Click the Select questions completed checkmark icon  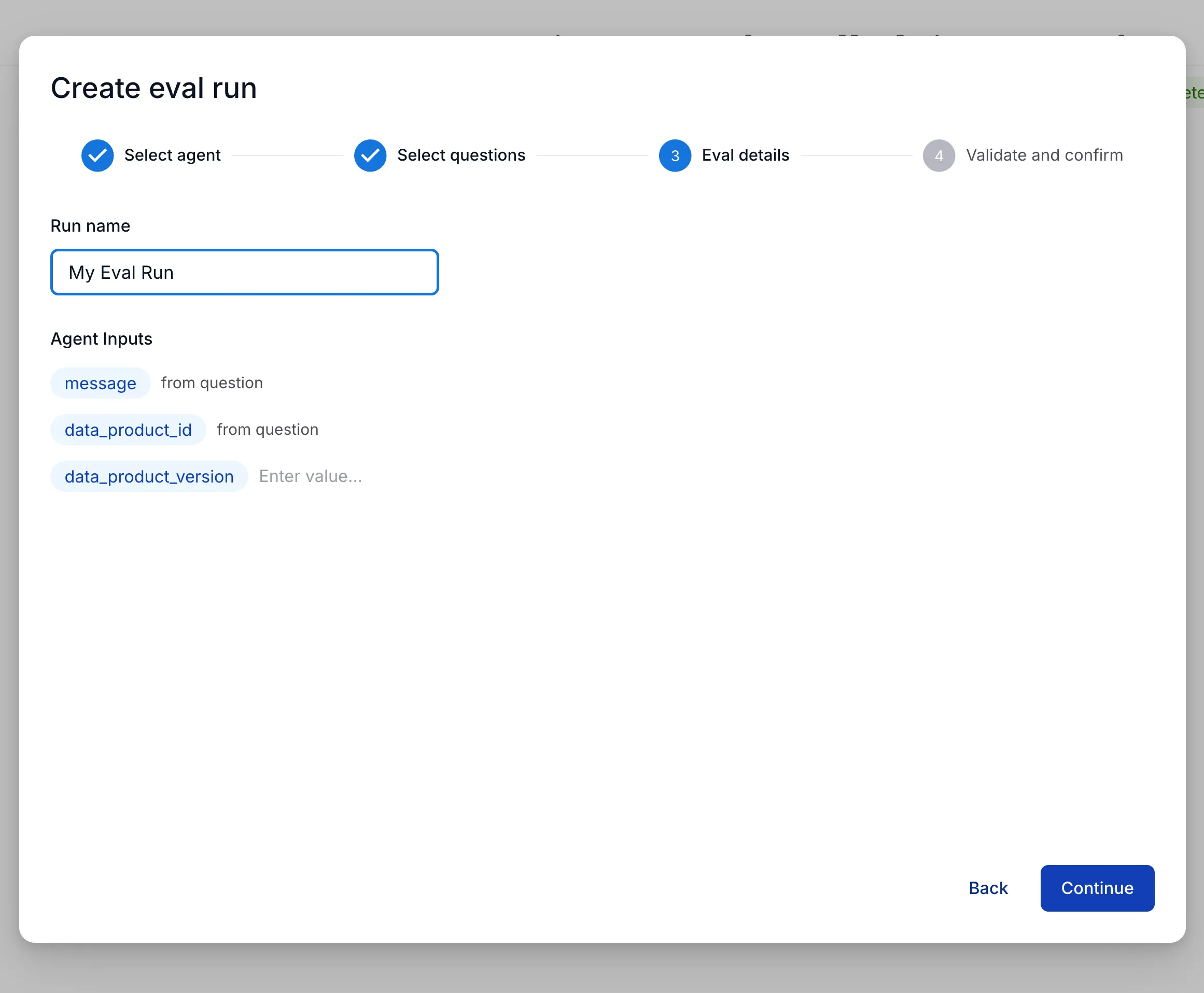pyautogui.click(x=370, y=155)
